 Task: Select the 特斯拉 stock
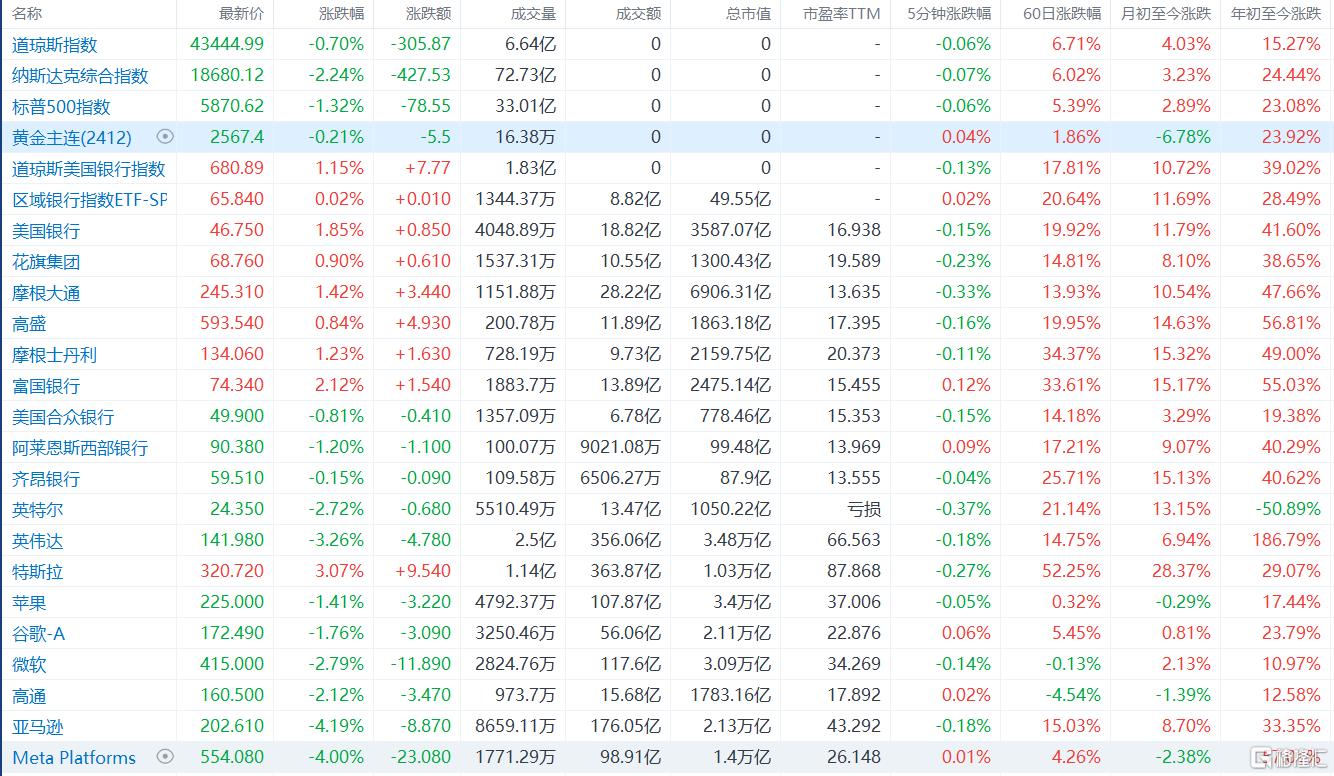(38, 571)
